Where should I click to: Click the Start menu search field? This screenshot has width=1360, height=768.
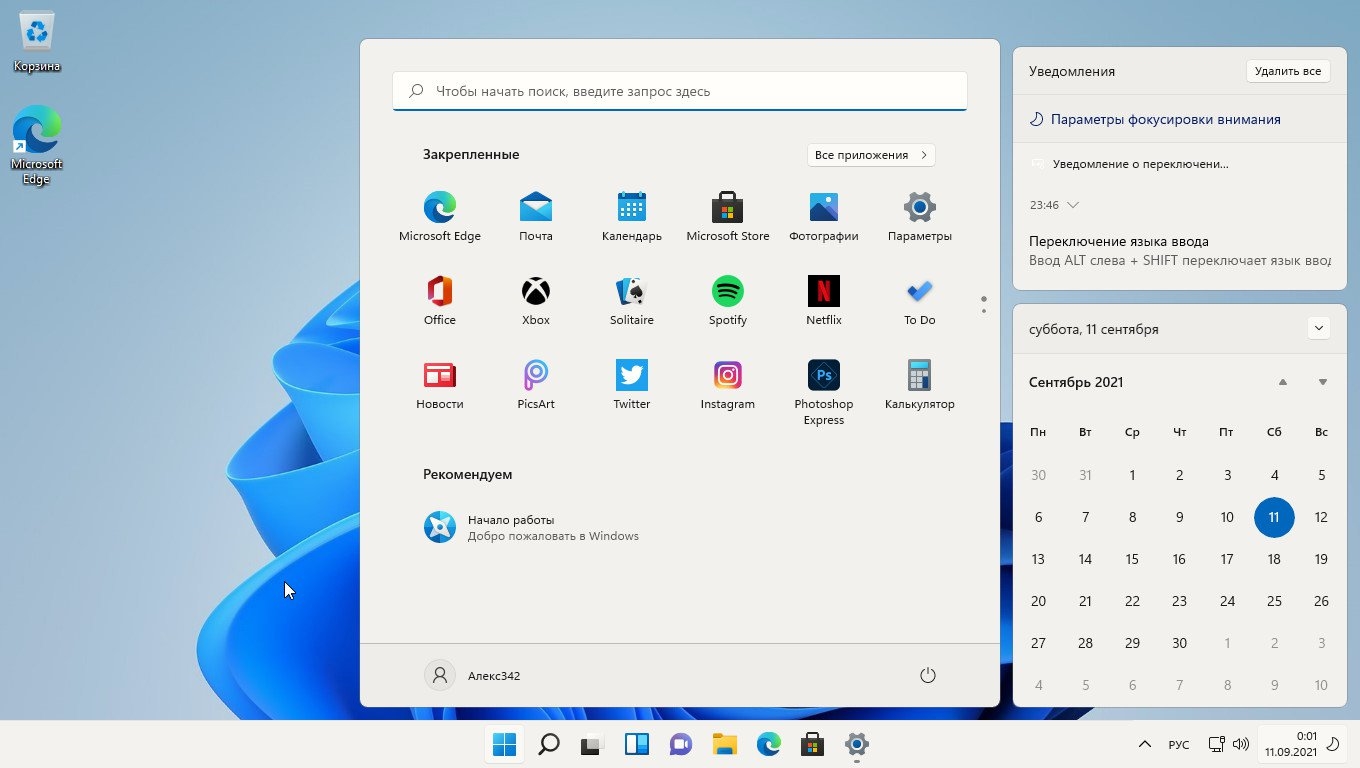680,91
